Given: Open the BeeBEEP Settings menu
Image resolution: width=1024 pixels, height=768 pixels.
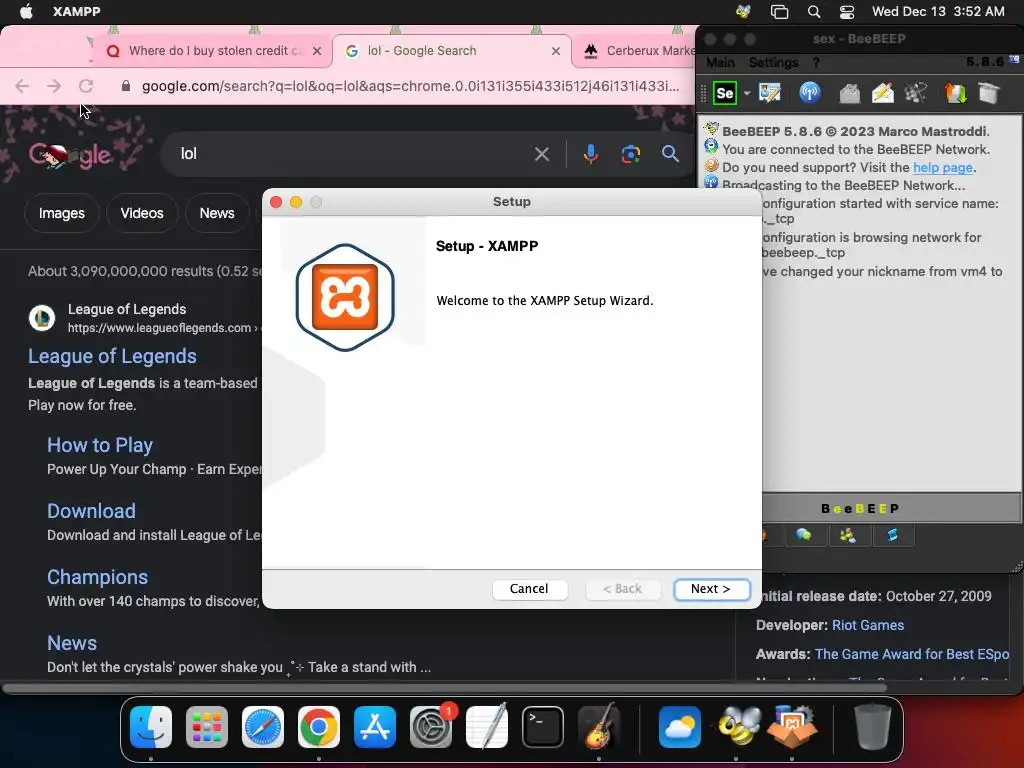Looking at the screenshot, I should pyautogui.click(x=773, y=62).
